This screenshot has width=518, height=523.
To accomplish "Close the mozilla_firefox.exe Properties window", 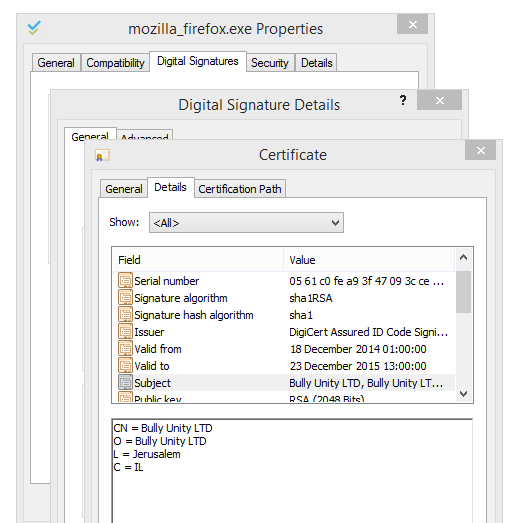I will (x=413, y=24).
